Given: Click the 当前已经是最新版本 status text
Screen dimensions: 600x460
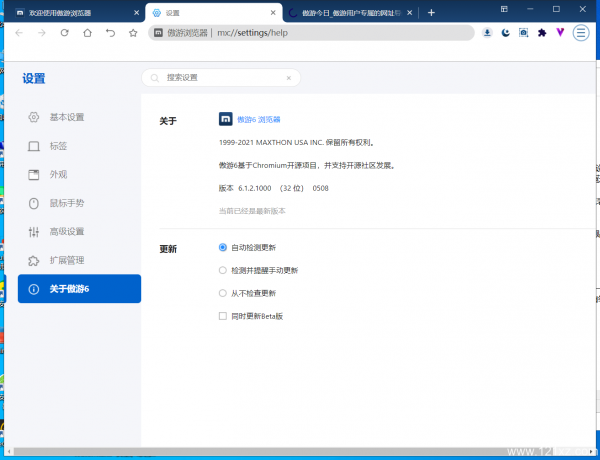Looking at the screenshot, I should pos(252,211).
